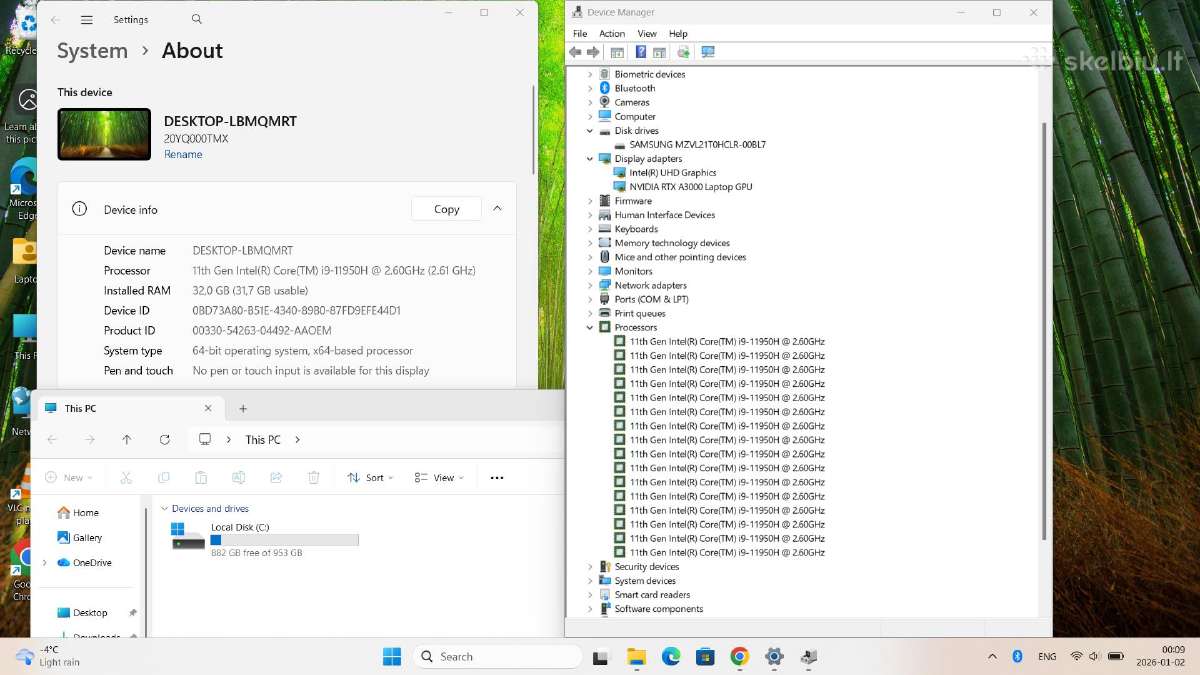Click the Settings search magnifier icon
The height and width of the screenshot is (675, 1200).
[x=197, y=19]
